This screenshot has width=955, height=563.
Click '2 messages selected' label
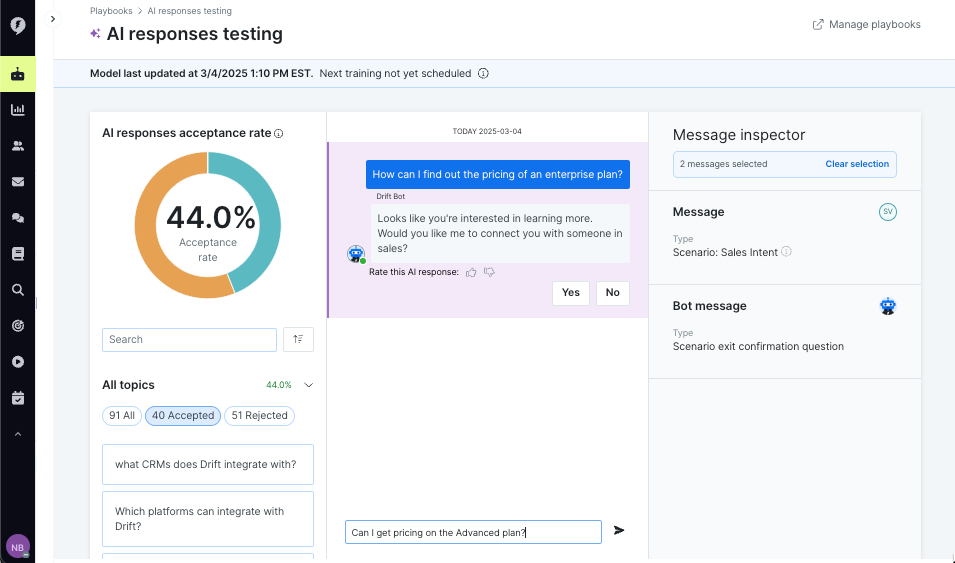[x=724, y=164]
